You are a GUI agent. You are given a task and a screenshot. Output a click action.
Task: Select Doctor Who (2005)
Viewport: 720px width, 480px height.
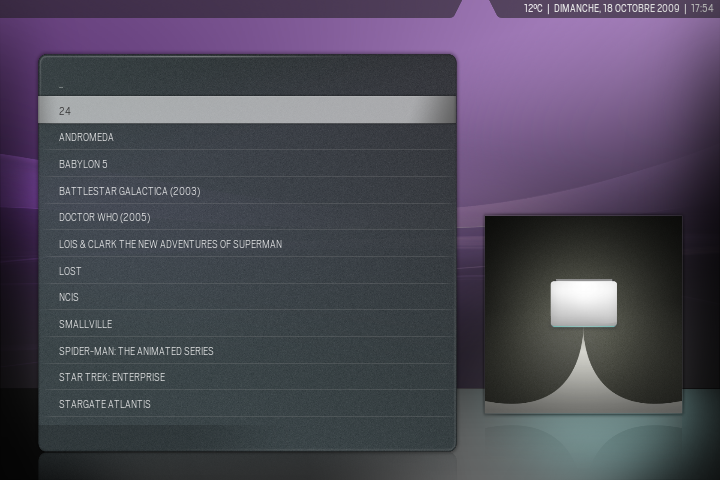(247, 217)
